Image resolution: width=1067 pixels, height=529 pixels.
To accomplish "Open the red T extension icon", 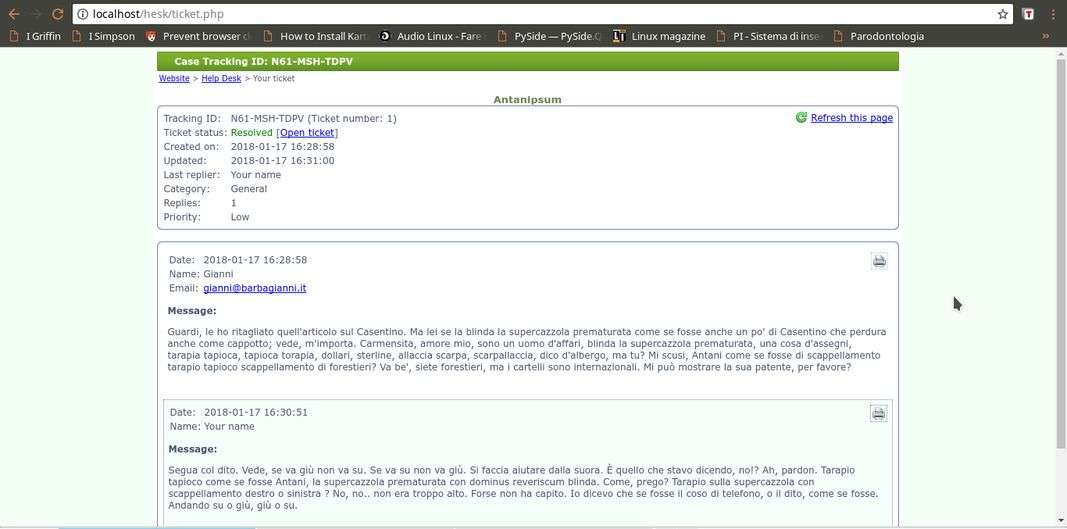I will [1030, 14].
